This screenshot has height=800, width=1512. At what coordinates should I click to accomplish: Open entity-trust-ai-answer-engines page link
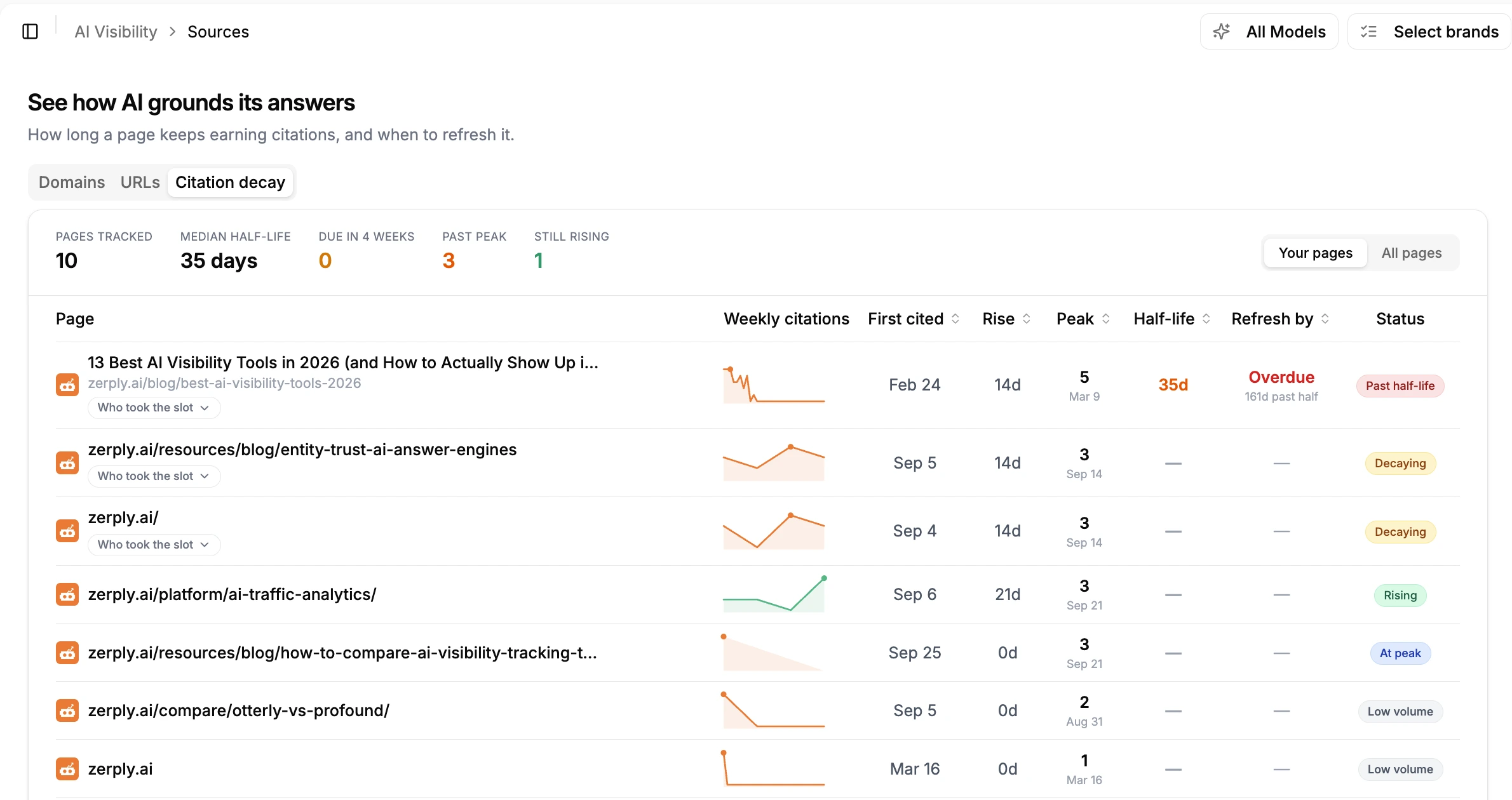pyautogui.click(x=302, y=450)
